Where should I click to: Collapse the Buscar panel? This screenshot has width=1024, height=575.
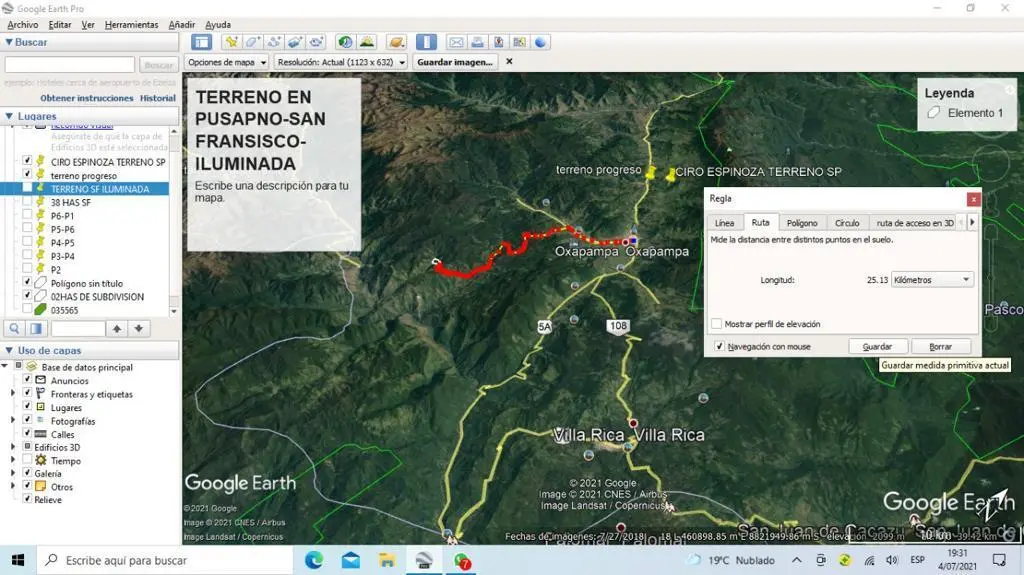point(9,42)
